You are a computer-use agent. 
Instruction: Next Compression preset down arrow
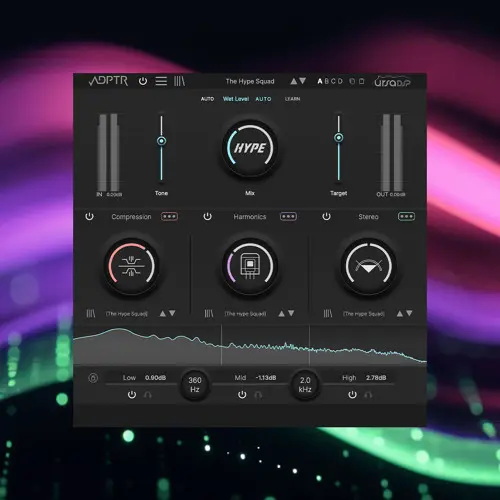[x=172, y=314]
